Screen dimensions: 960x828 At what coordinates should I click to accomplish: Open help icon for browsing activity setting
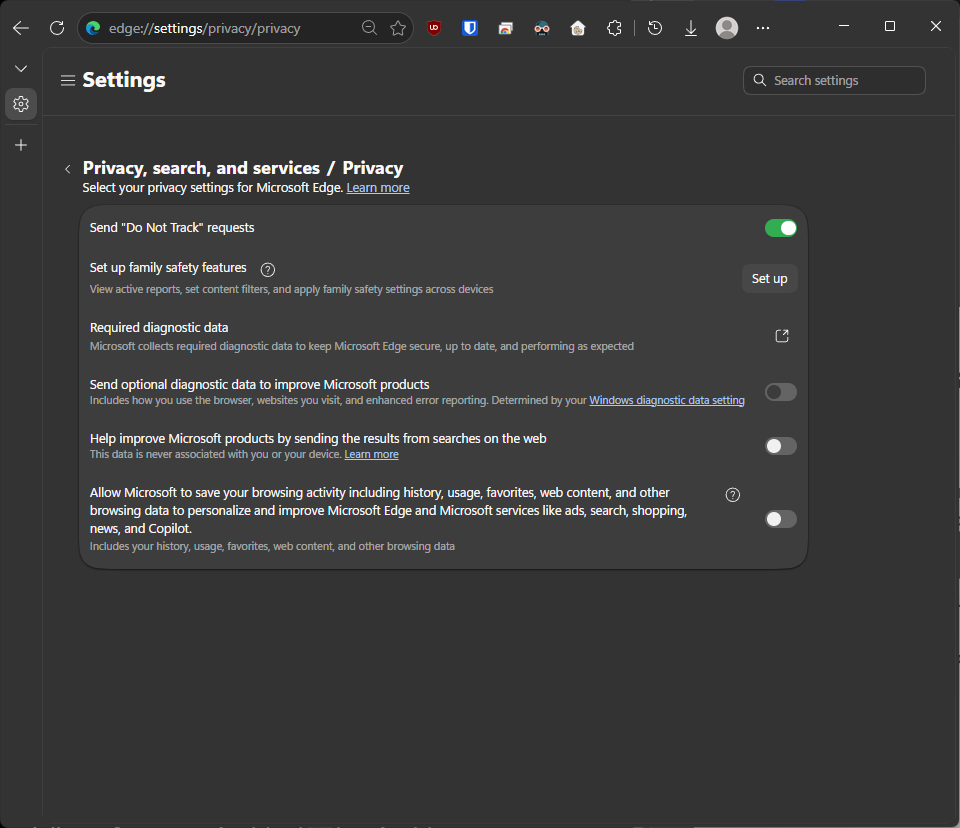pyautogui.click(x=733, y=495)
